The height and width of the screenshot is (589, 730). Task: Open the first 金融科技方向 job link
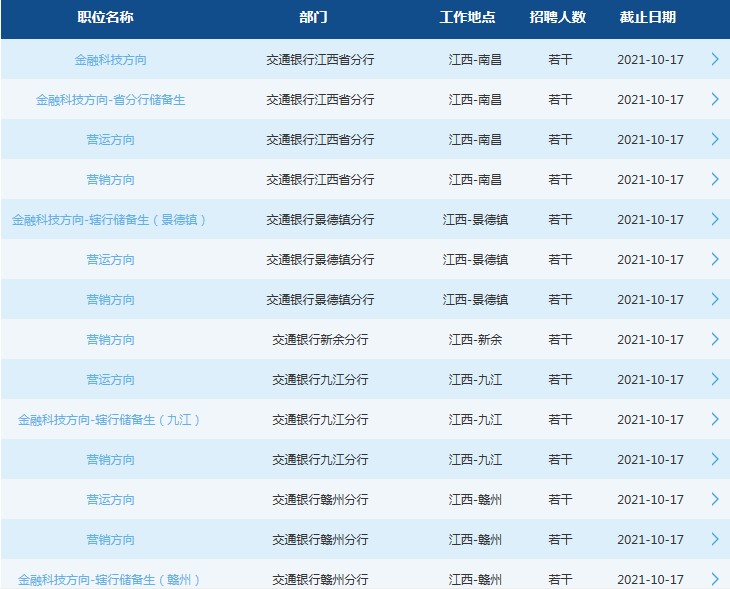[110, 60]
